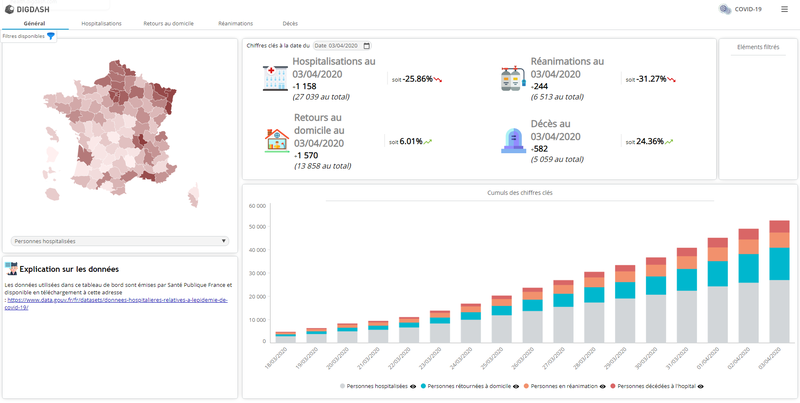Toggle visibility of Personnes hospitalisées series
The width and height of the screenshot is (800, 403).
pyautogui.click(x=413, y=385)
